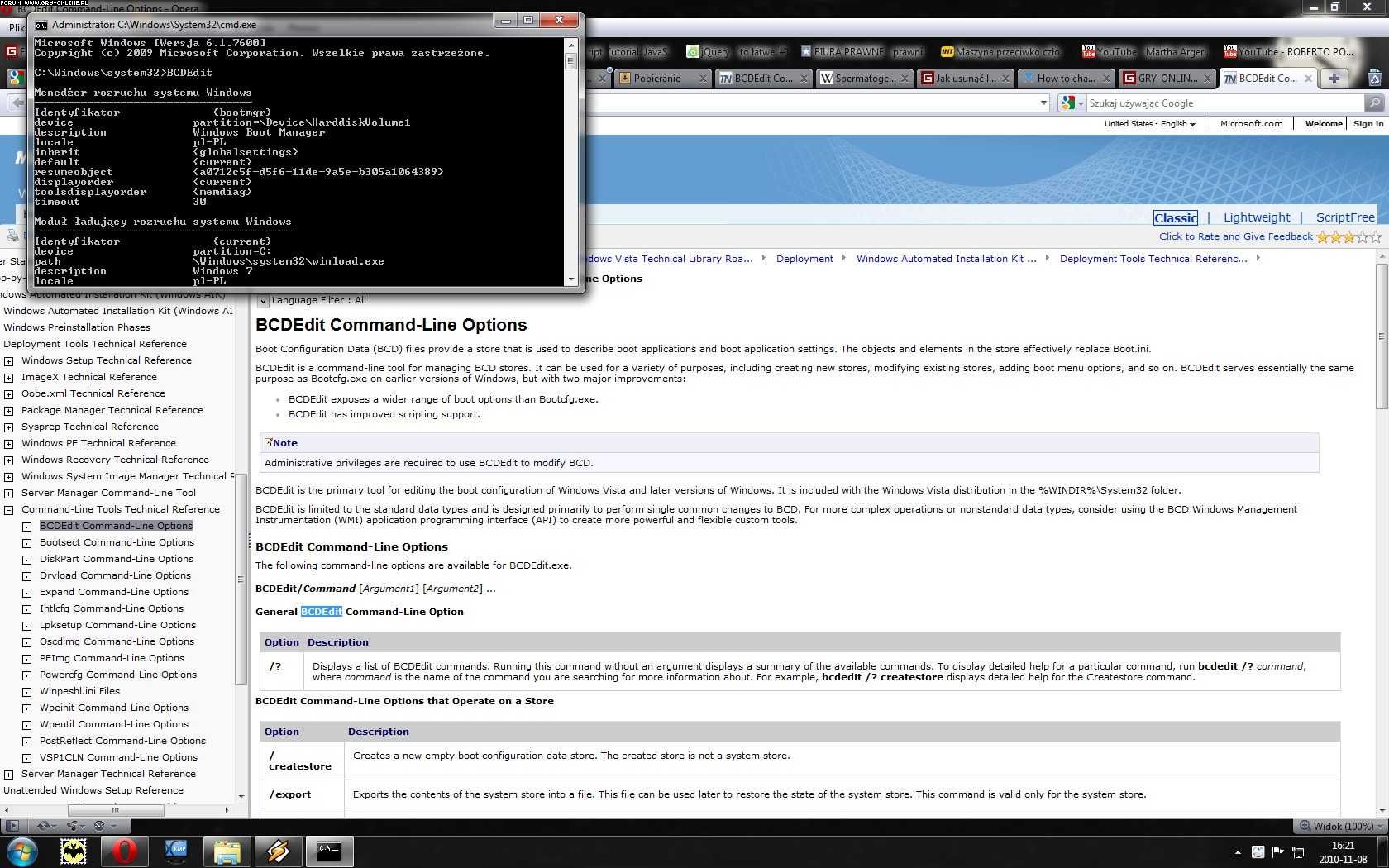Open the Action Center flag tray icon
The width and height of the screenshot is (1389, 868).
(1277, 851)
